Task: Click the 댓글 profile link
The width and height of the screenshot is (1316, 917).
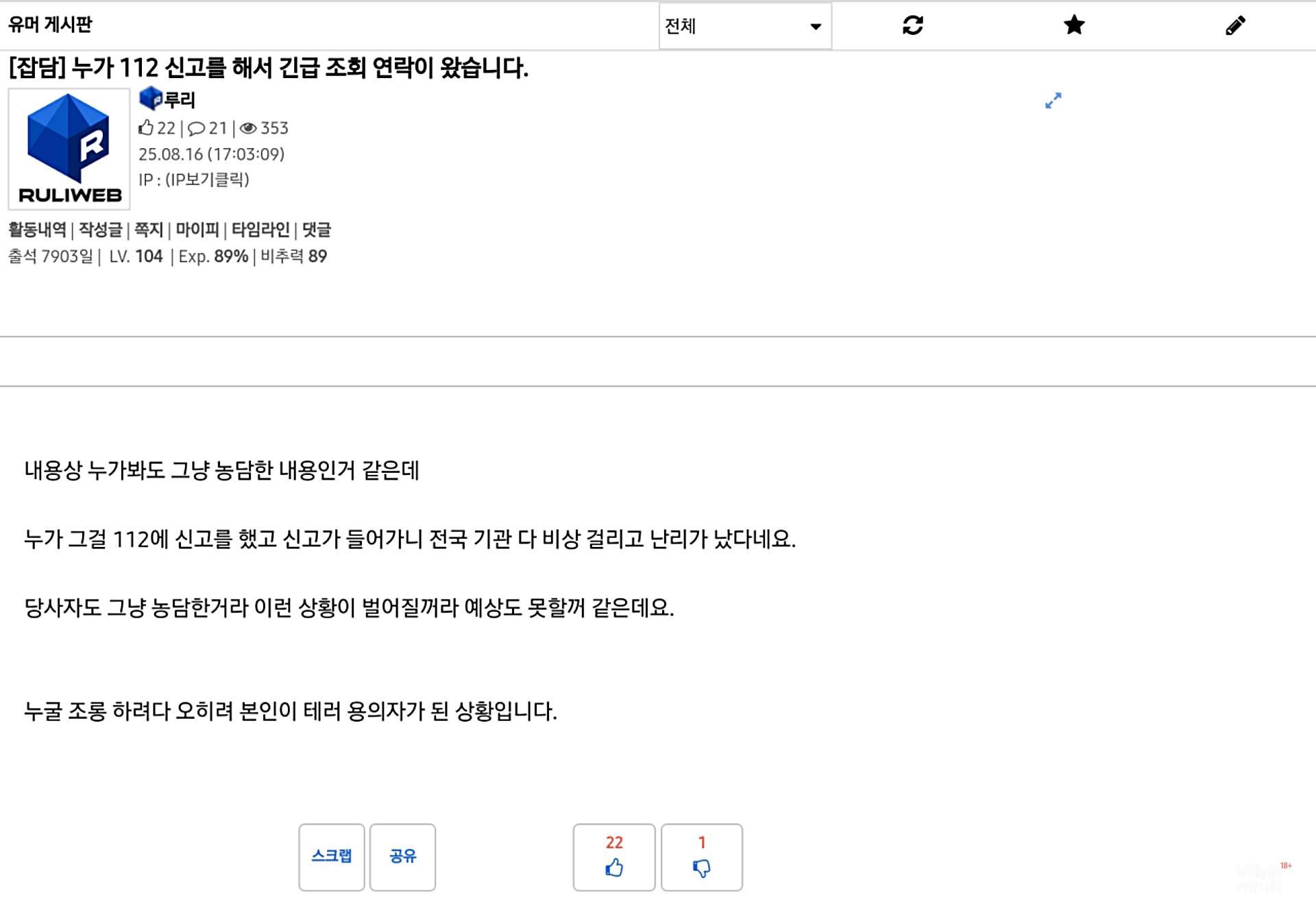Action: point(317,230)
